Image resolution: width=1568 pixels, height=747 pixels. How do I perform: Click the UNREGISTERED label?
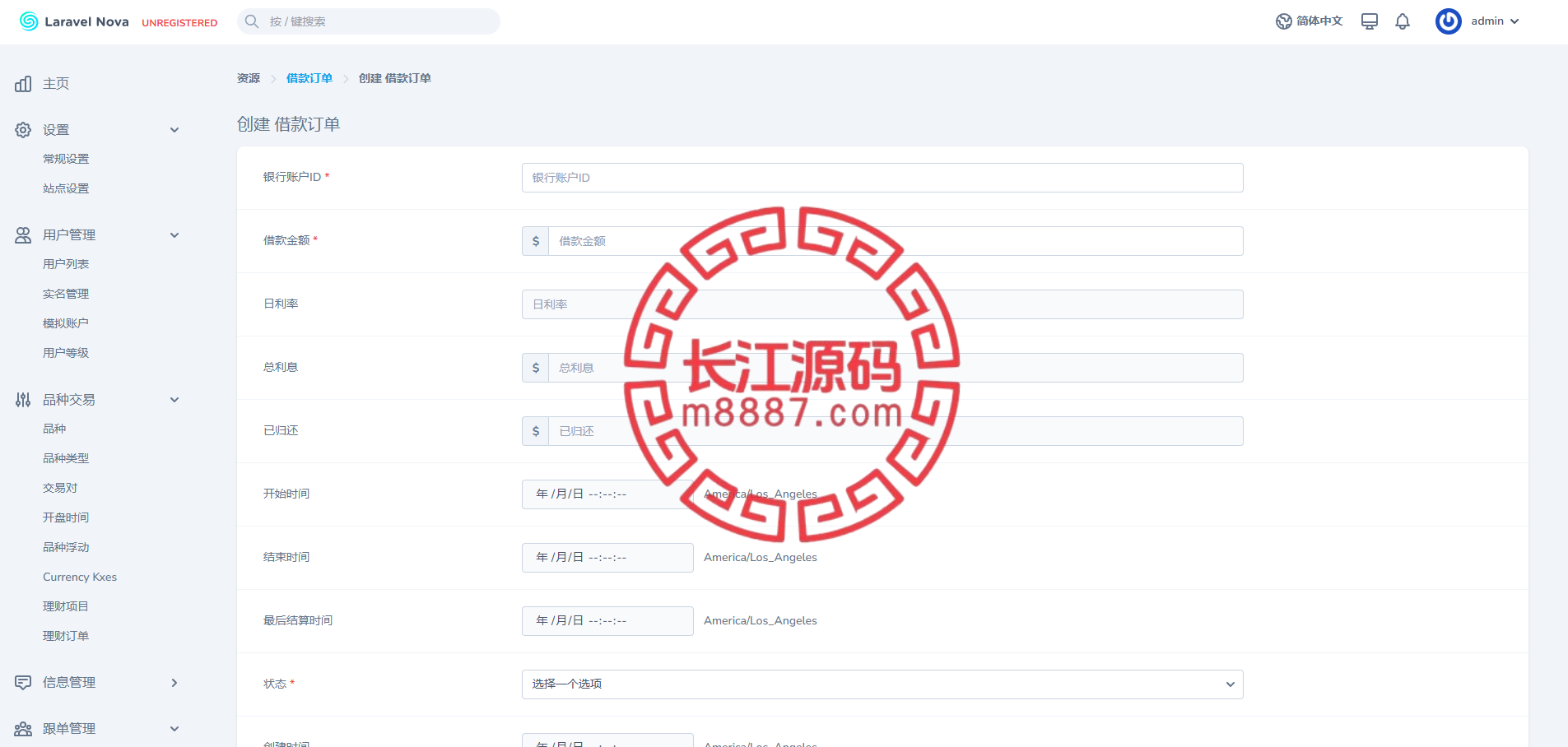pos(179,23)
